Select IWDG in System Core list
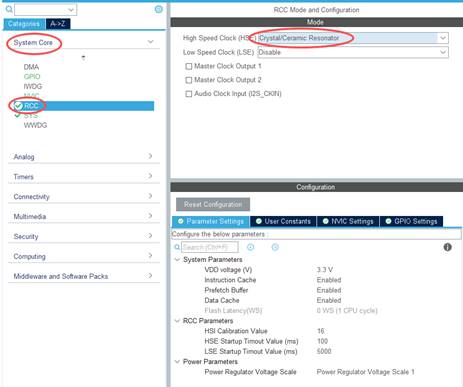The image size is (463, 387). pos(33,86)
